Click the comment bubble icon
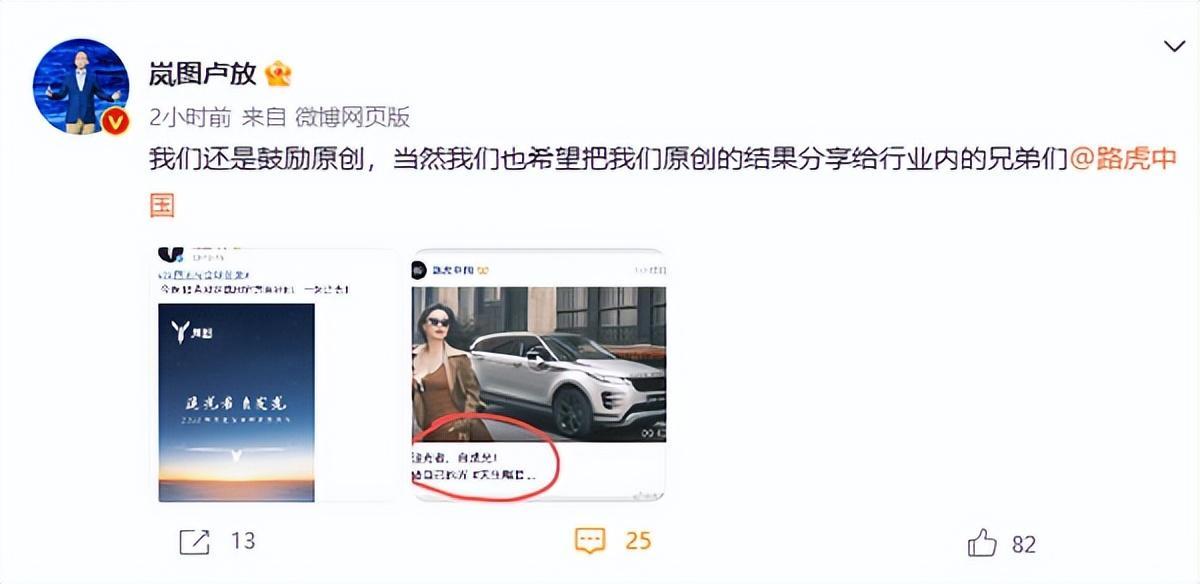 pos(591,541)
